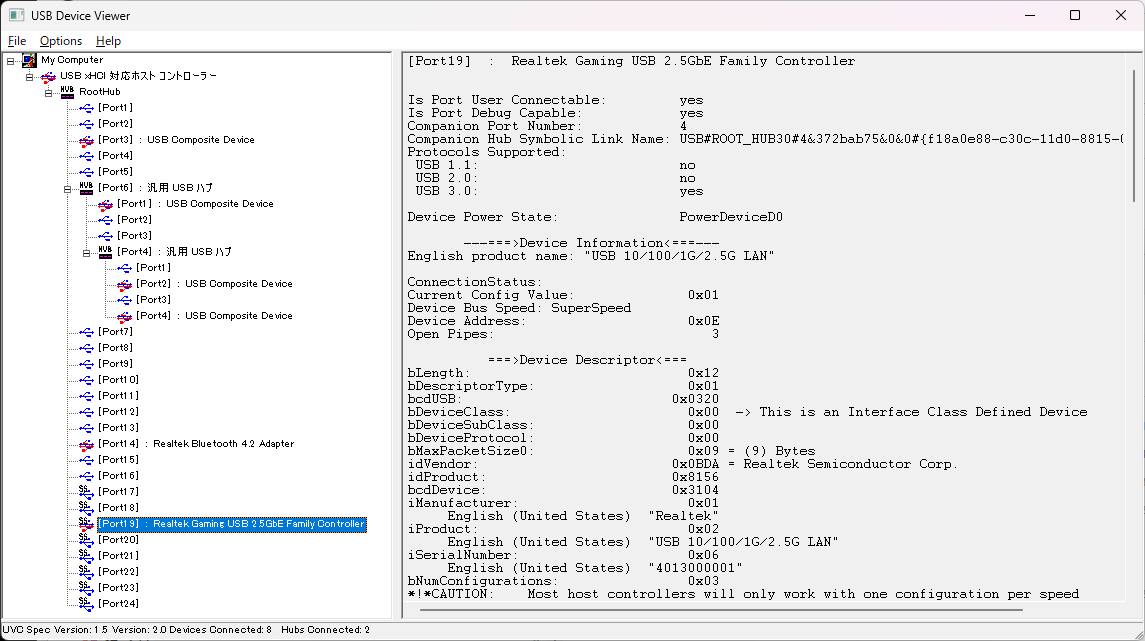The width and height of the screenshot is (1145, 641).
Task: Click the SuperSpeed icon for [Port22]
Action: (x=86, y=572)
